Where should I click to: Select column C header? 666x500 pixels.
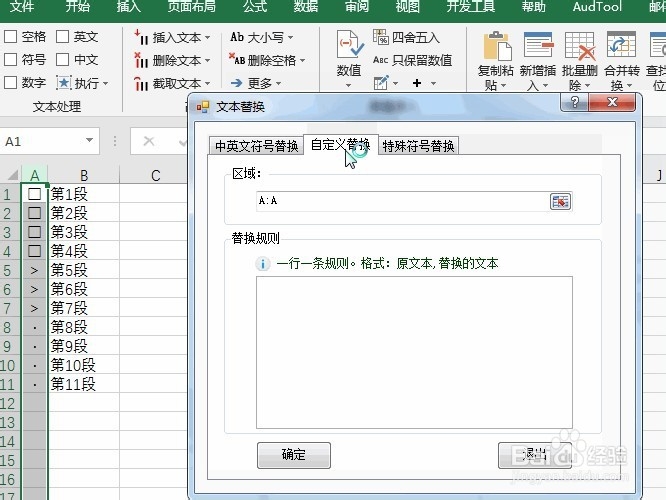(155, 175)
